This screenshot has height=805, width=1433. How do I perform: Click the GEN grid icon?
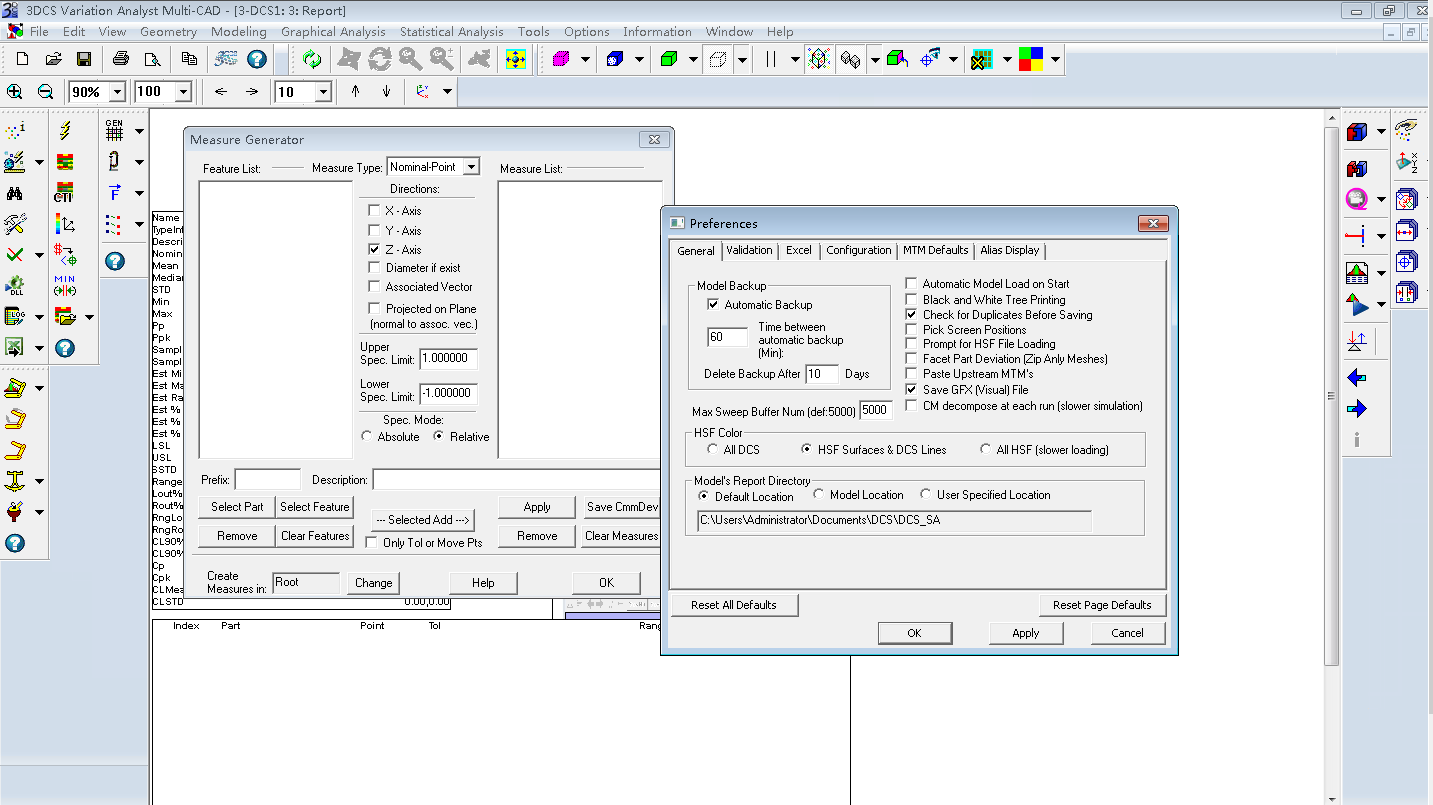click(x=115, y=131)
